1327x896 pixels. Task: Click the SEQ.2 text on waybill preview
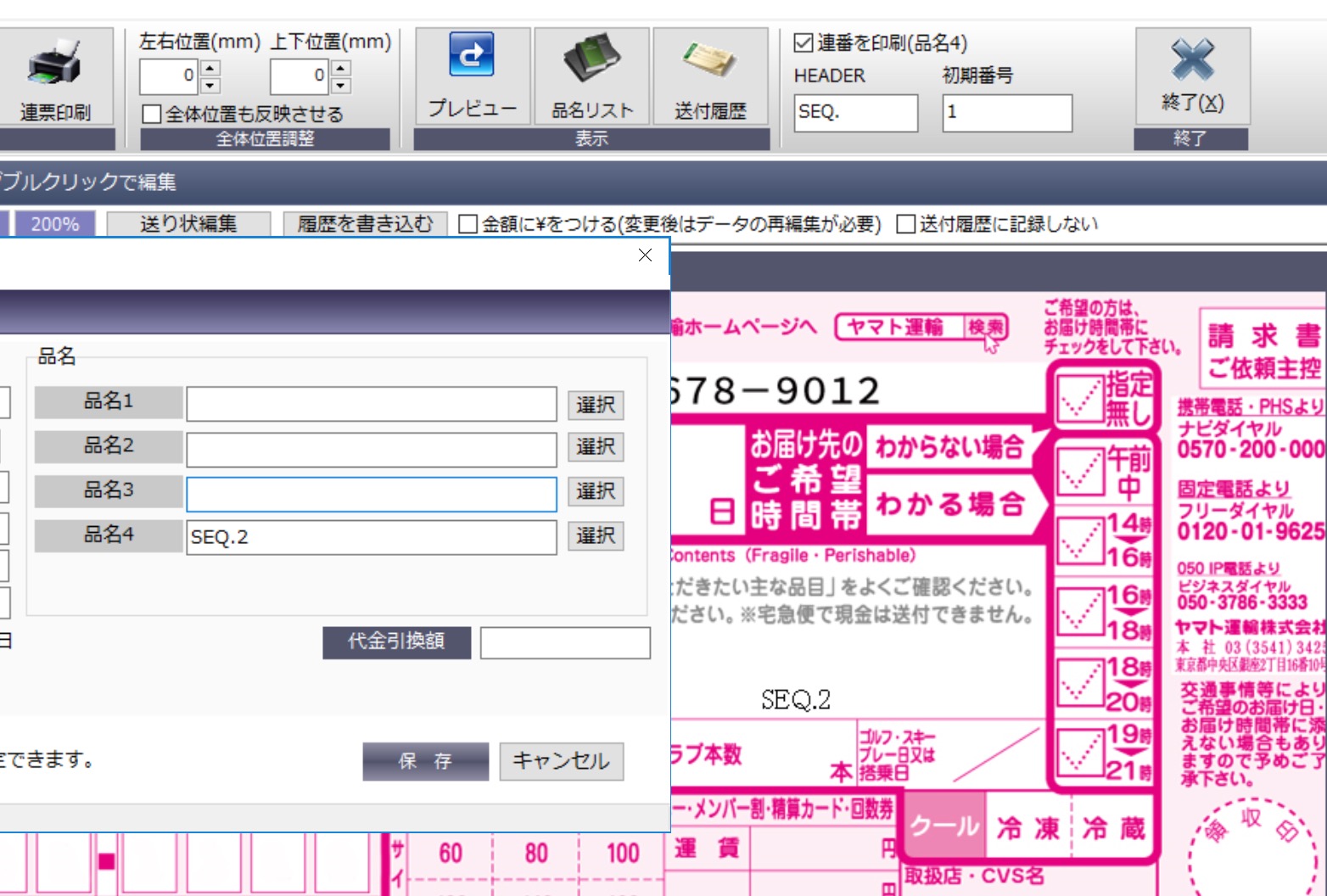[796, 700]
